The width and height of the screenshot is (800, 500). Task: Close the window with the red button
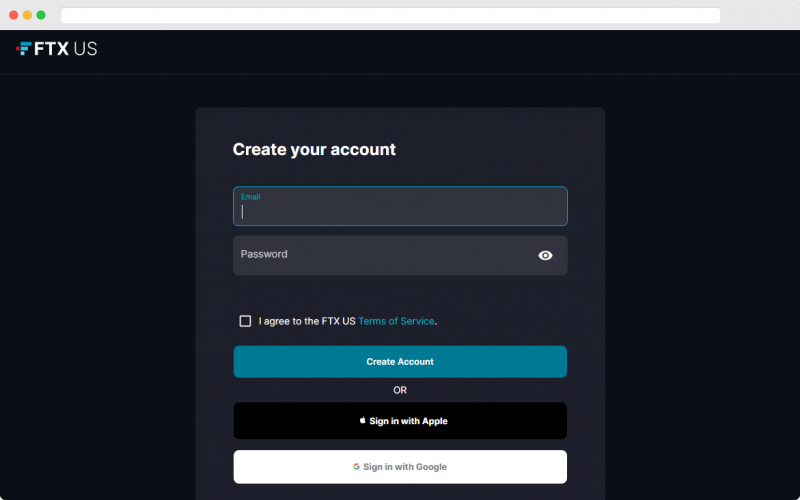(x=14, y=15)
